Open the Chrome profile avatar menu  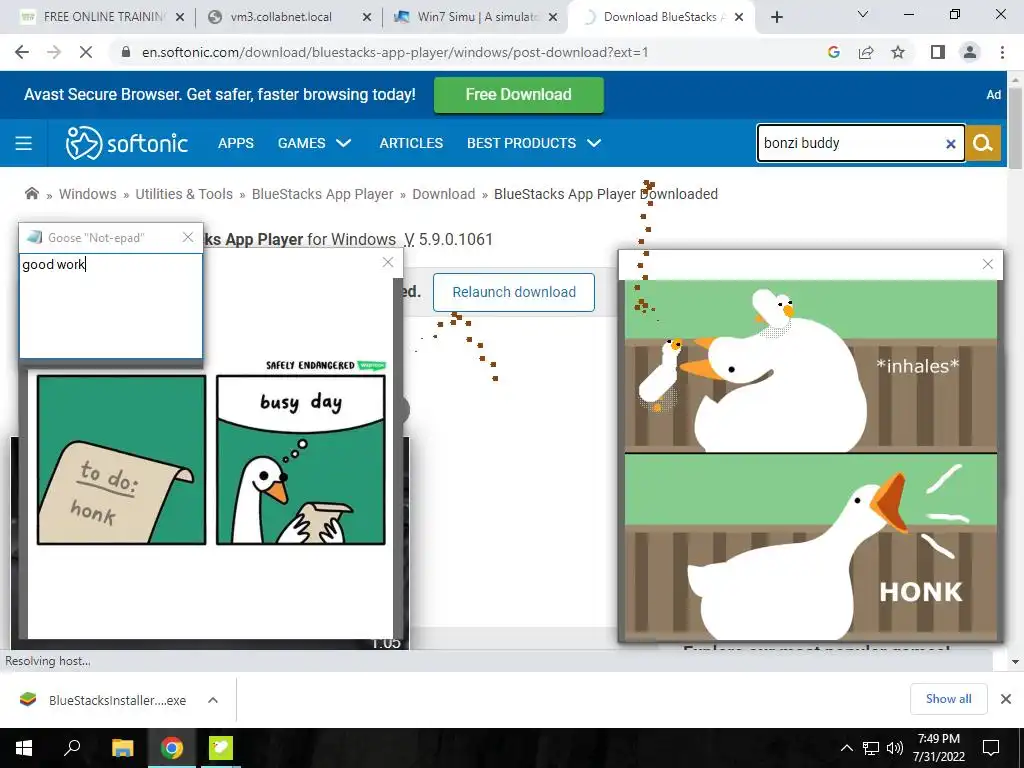click(x=970, y=52)
